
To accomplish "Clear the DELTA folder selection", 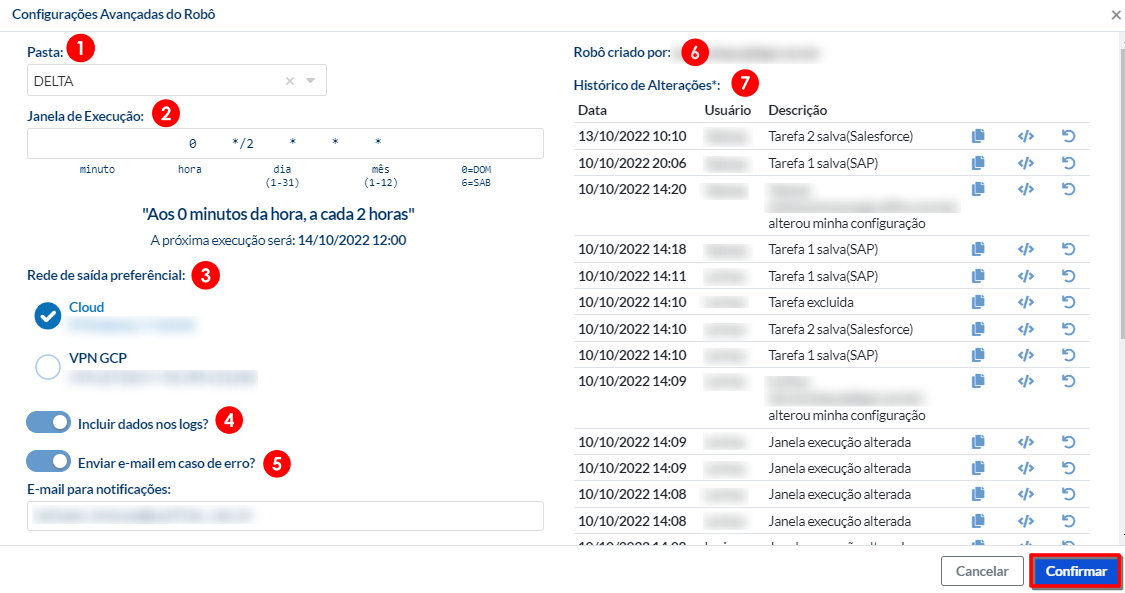I will (290, 81).
